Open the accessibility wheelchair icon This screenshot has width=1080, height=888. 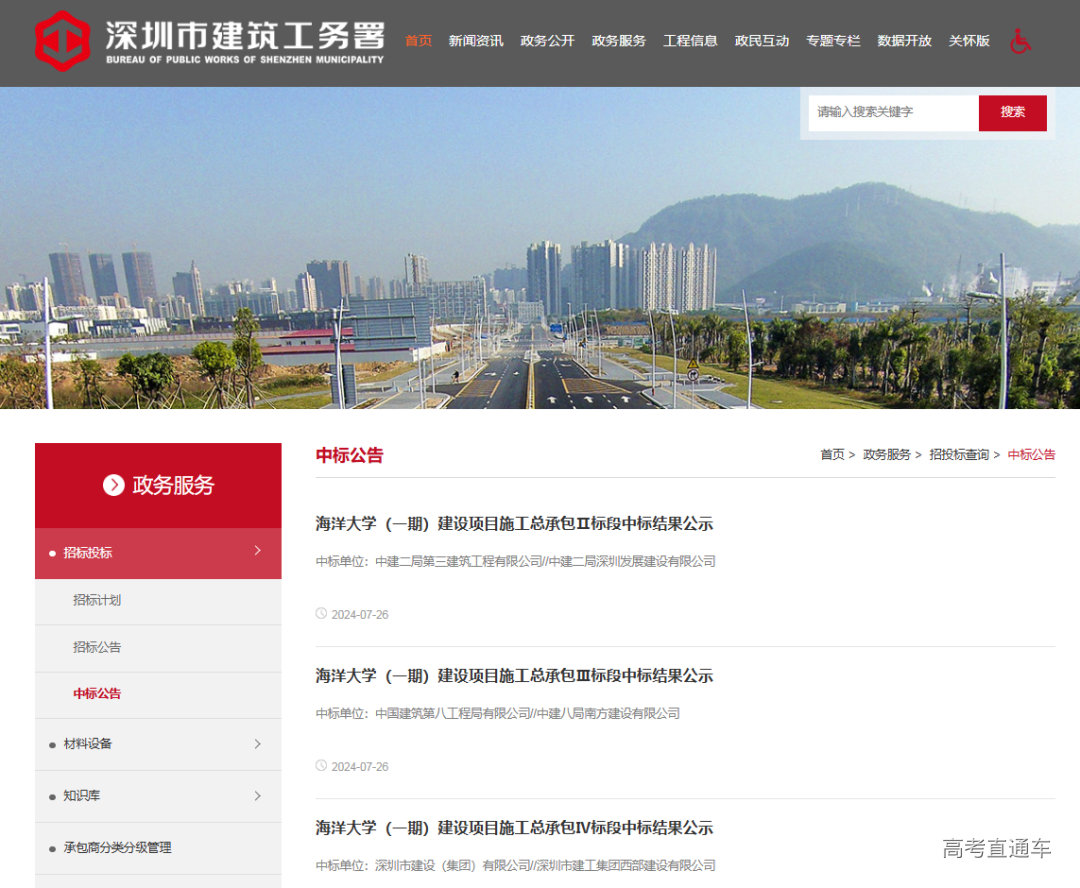pos(1019,42)
